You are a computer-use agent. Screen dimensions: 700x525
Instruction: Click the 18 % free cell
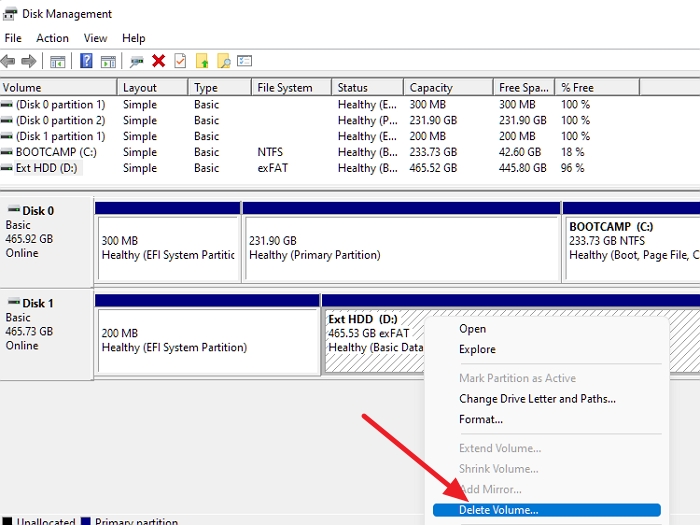click(573, 152)
